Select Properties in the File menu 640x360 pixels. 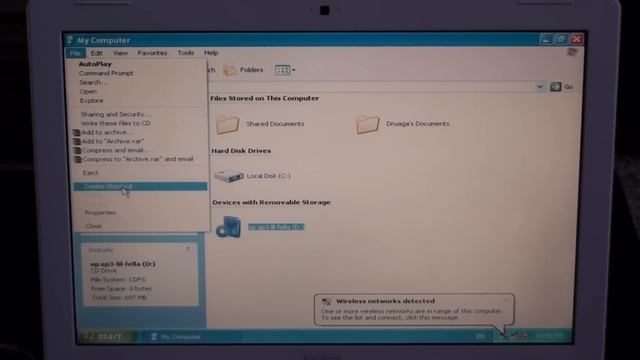[x=100, y=213]
